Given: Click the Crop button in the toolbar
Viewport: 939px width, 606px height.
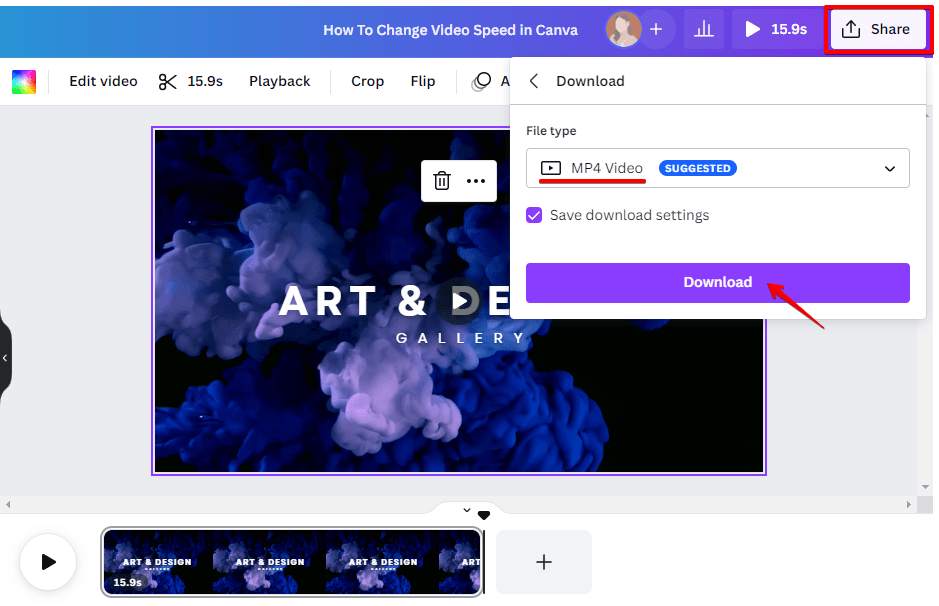Looking at the screenshot, I should click(x=367, y=81).
